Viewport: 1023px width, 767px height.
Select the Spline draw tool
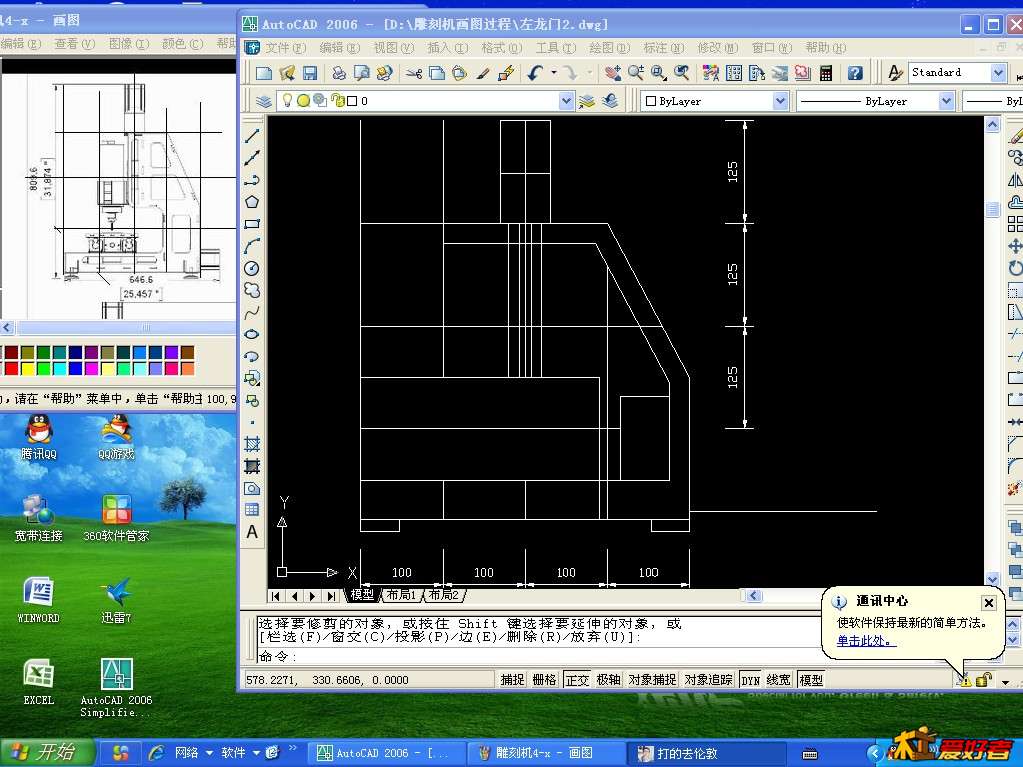252,312
